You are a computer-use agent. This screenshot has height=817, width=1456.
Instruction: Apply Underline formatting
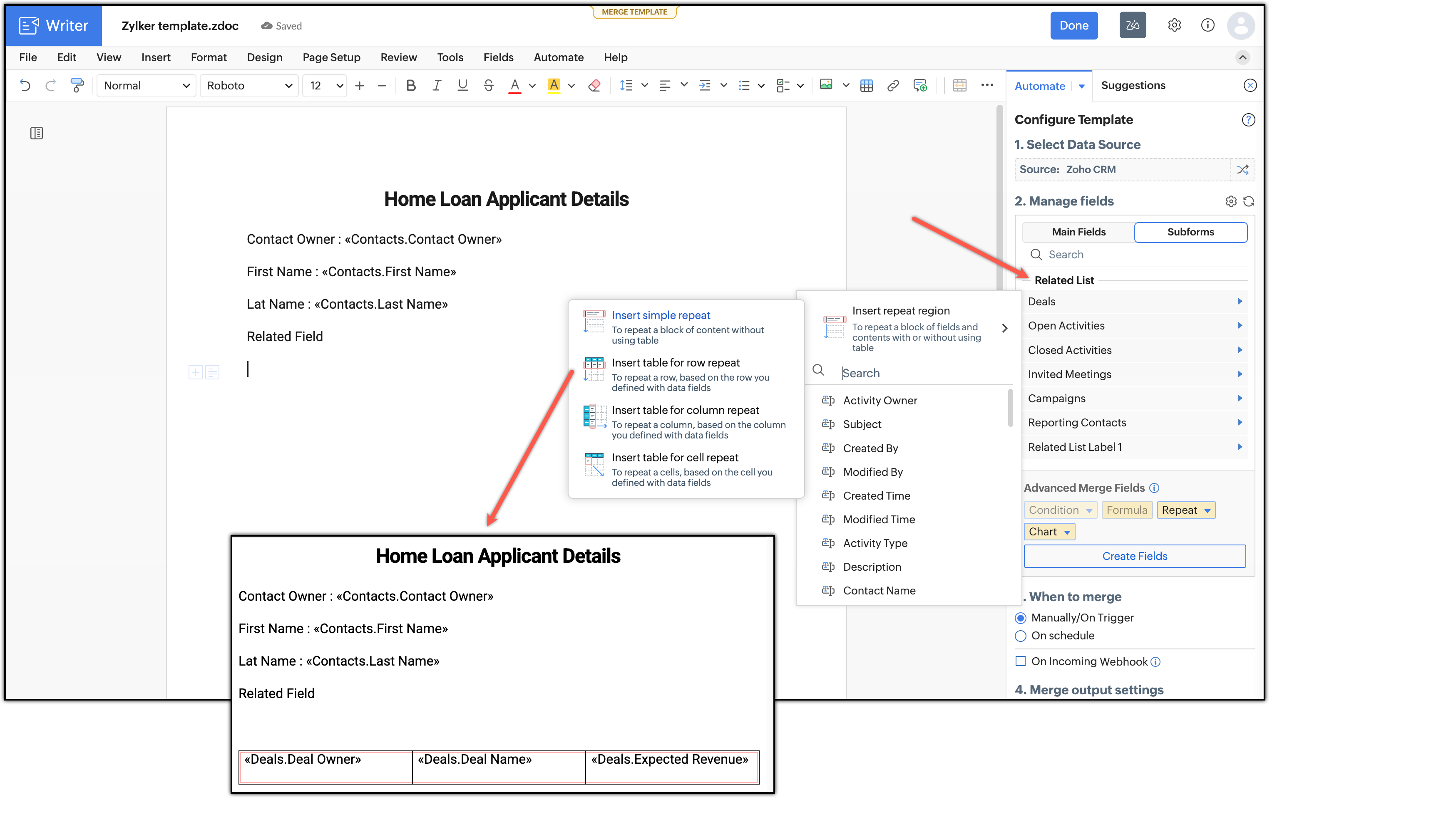click(462, 85)
